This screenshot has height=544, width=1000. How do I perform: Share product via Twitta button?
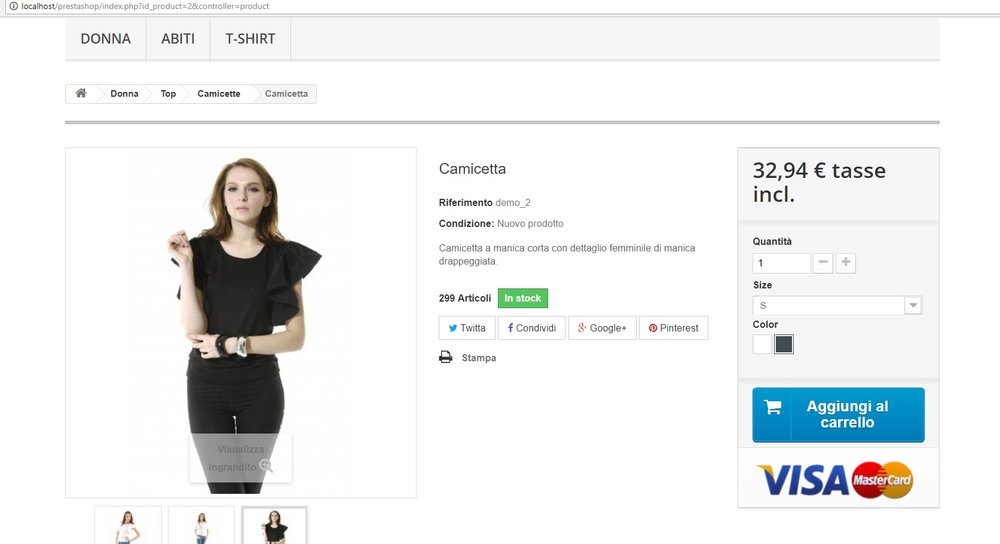pyautogui.click(x=467, y=328)
